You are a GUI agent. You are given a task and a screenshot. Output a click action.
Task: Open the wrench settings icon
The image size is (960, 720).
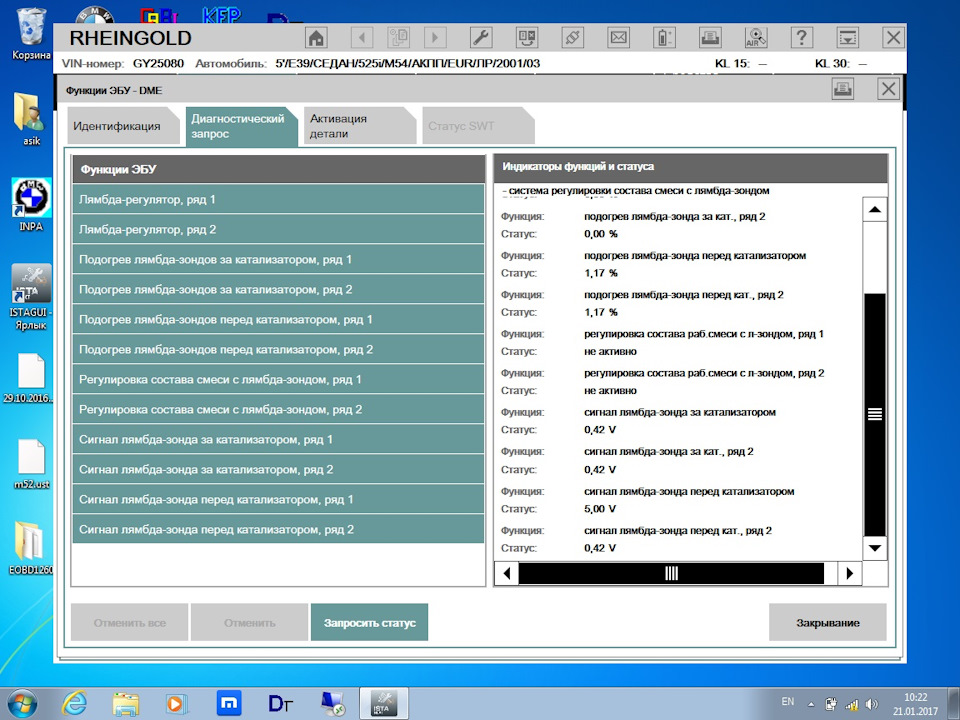(481, 38)
